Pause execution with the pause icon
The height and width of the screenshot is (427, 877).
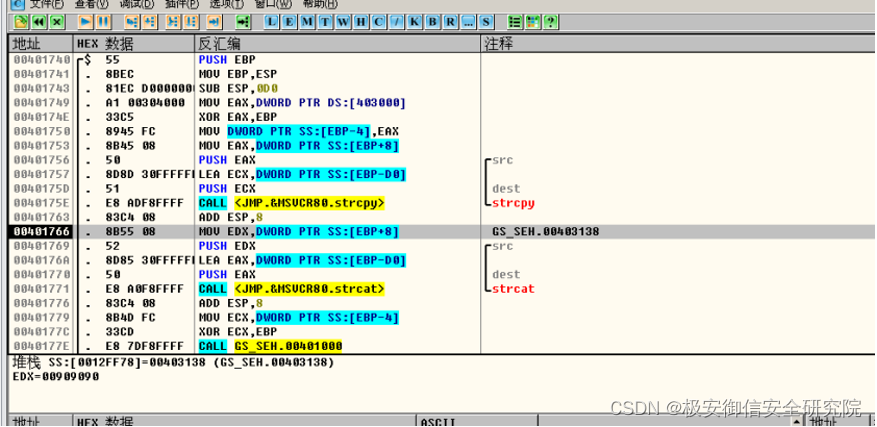click(x=103, y=22)
